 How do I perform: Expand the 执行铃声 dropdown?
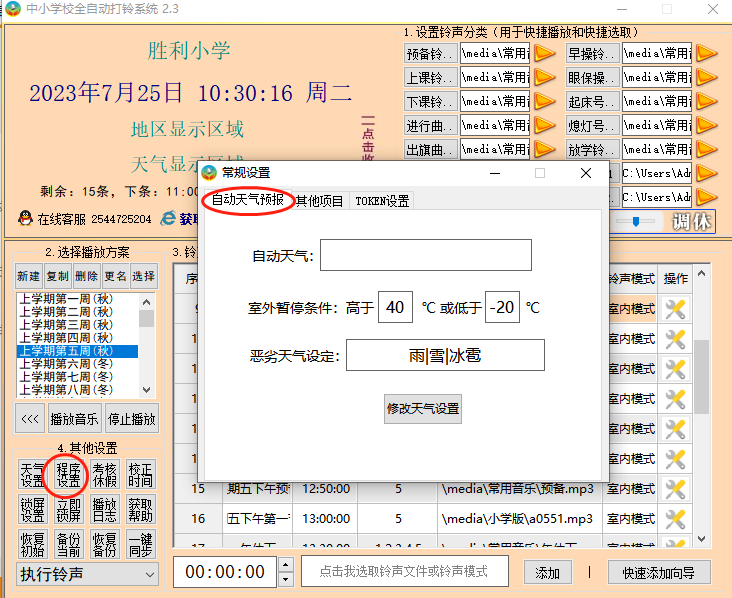[149, 574]
